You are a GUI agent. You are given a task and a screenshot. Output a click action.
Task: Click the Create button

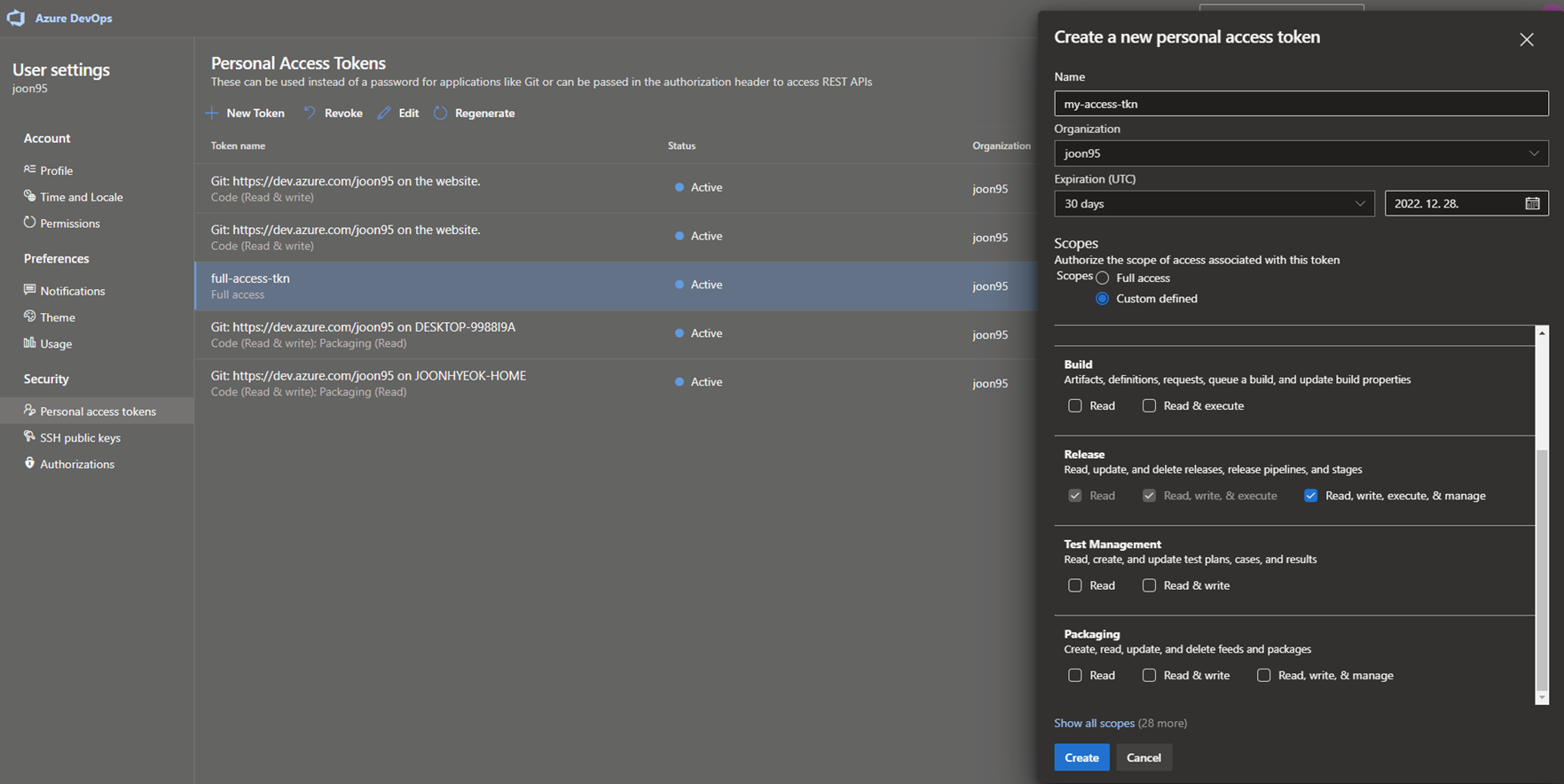(1081, 757)
